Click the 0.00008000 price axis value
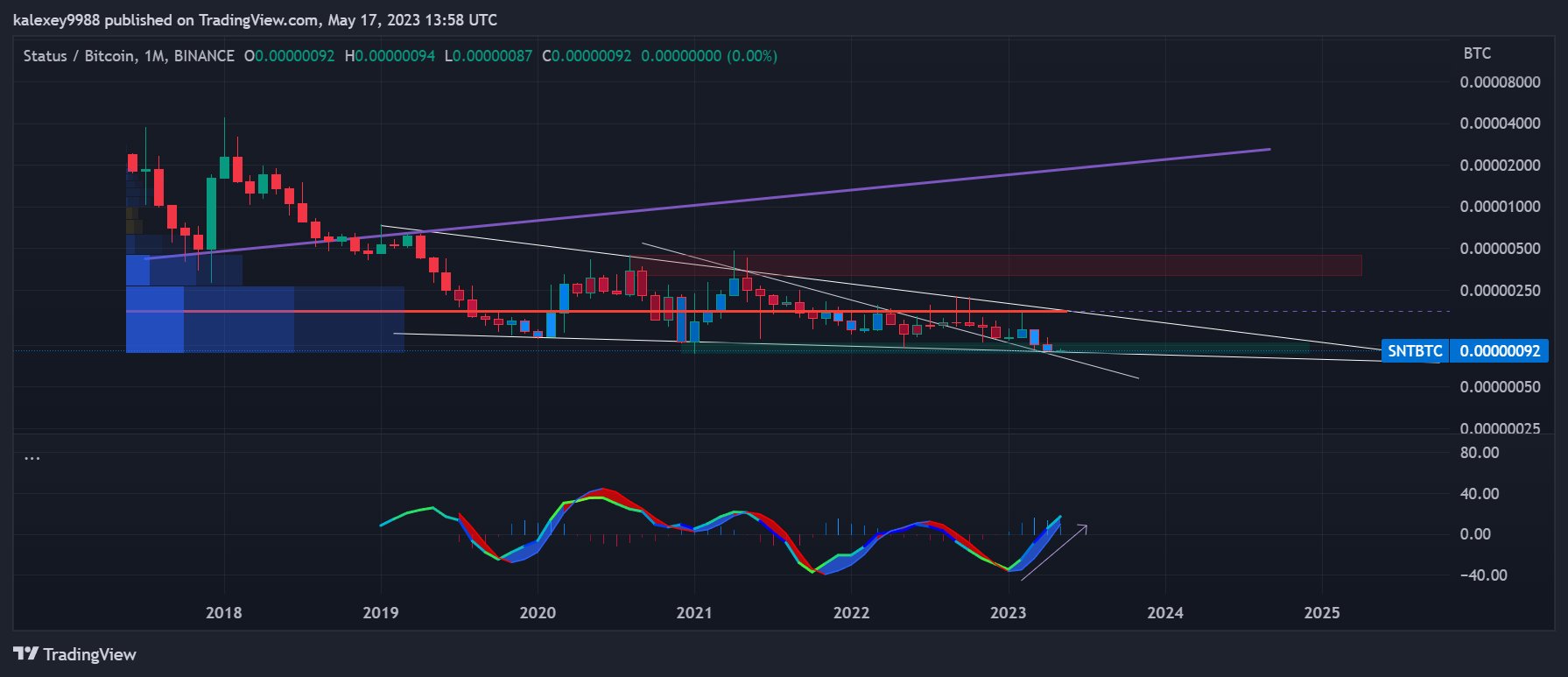 [1500, 82]
